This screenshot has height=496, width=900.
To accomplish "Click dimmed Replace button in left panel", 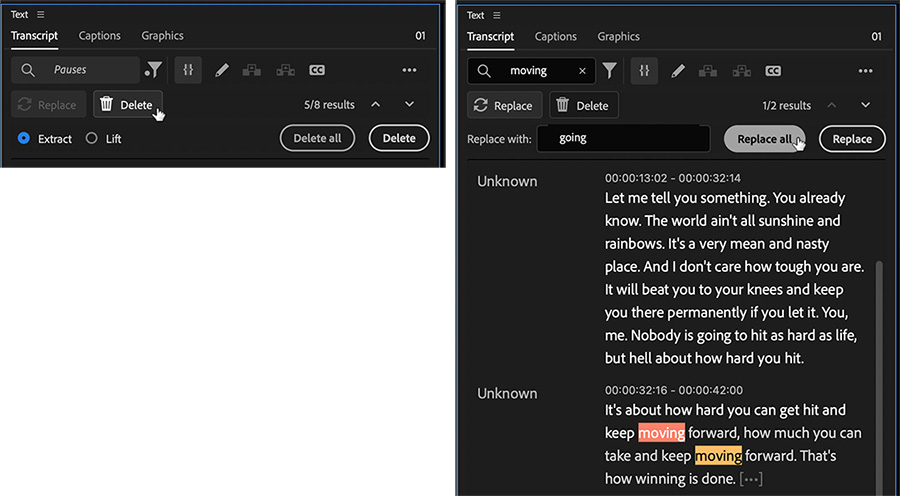I will 48,104.
